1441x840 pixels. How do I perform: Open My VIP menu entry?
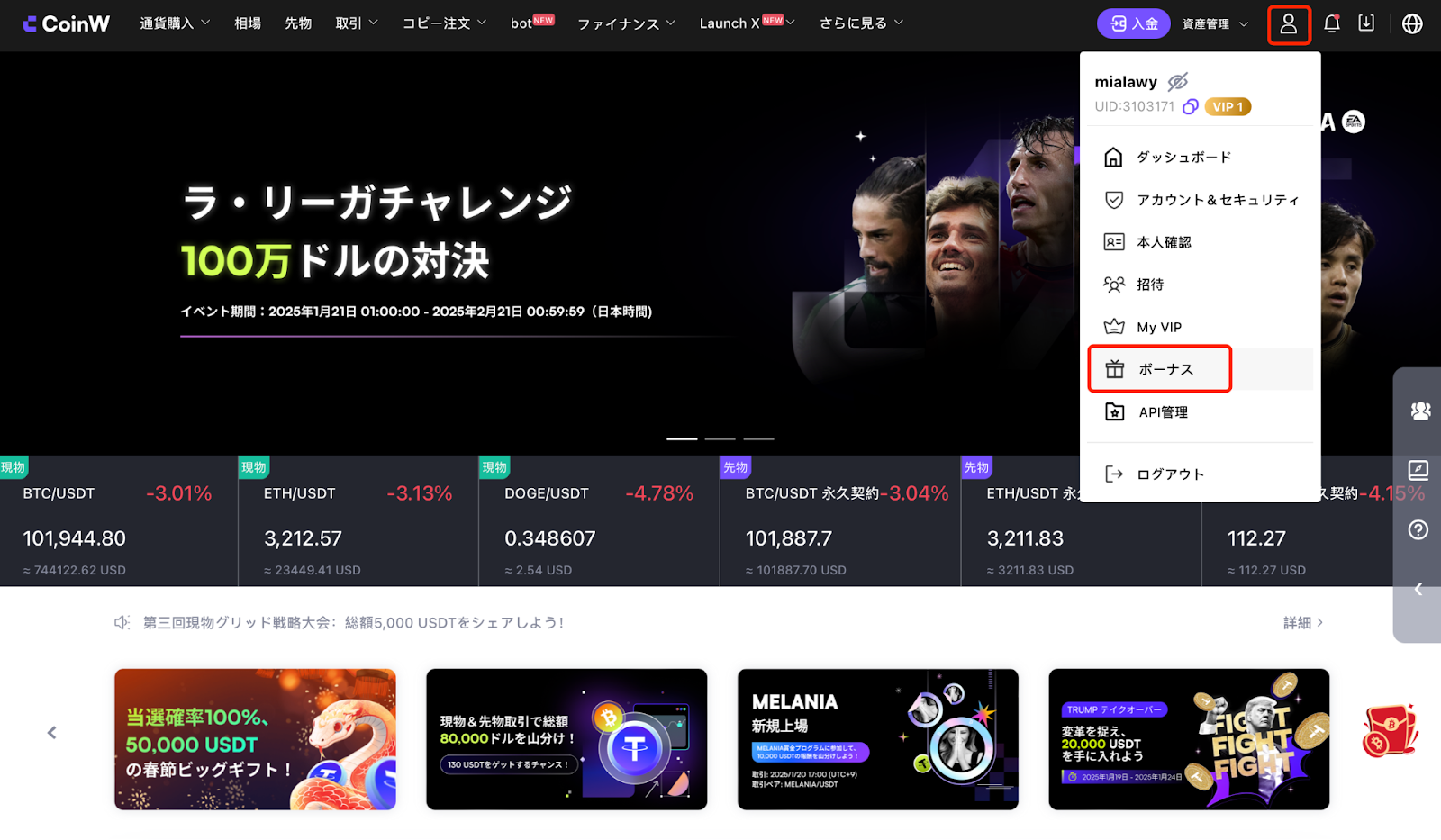[1200, 327]
